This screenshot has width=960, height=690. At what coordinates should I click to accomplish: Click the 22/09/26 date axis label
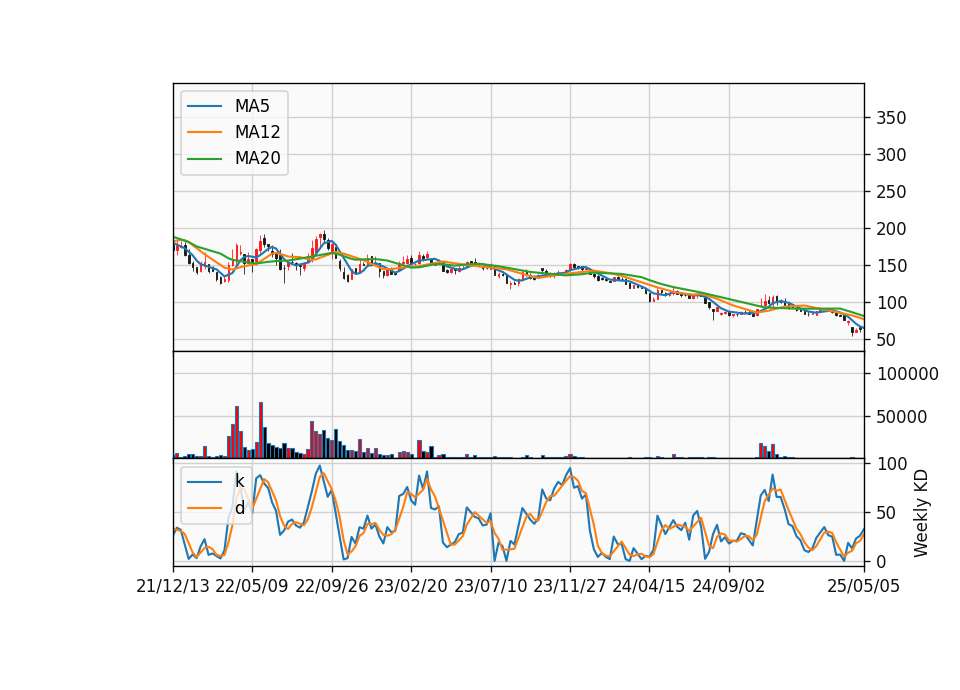[332, 586]
